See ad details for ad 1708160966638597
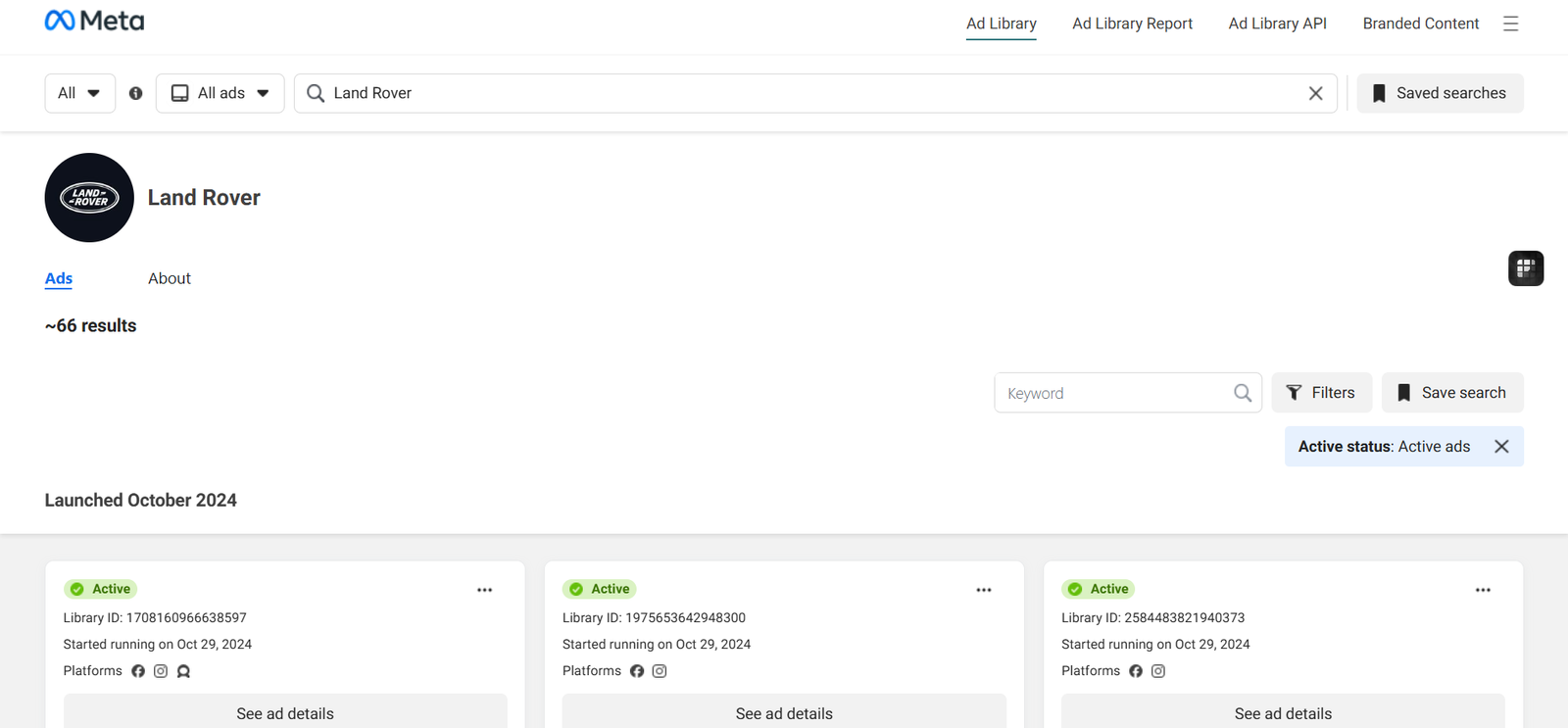This screenshot has height=728, width=1568. coord(285,711)
